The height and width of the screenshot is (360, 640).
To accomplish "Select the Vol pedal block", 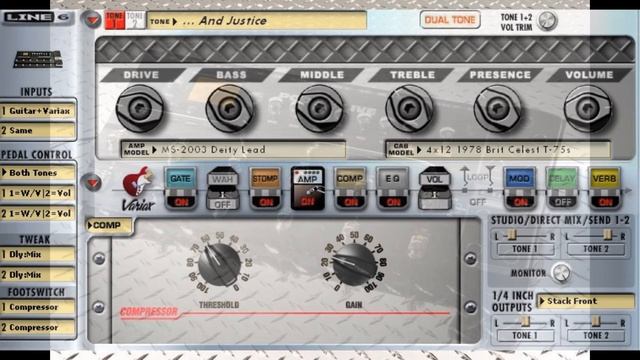I will click(x=435, y=188).
